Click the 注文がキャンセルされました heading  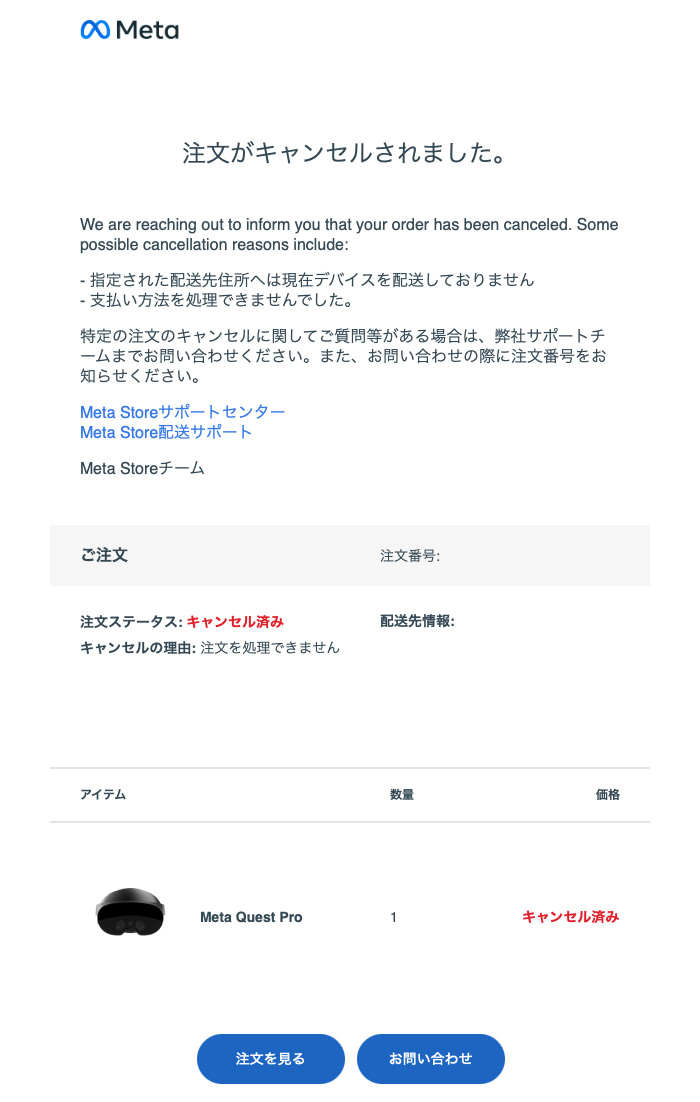point(344,153)
